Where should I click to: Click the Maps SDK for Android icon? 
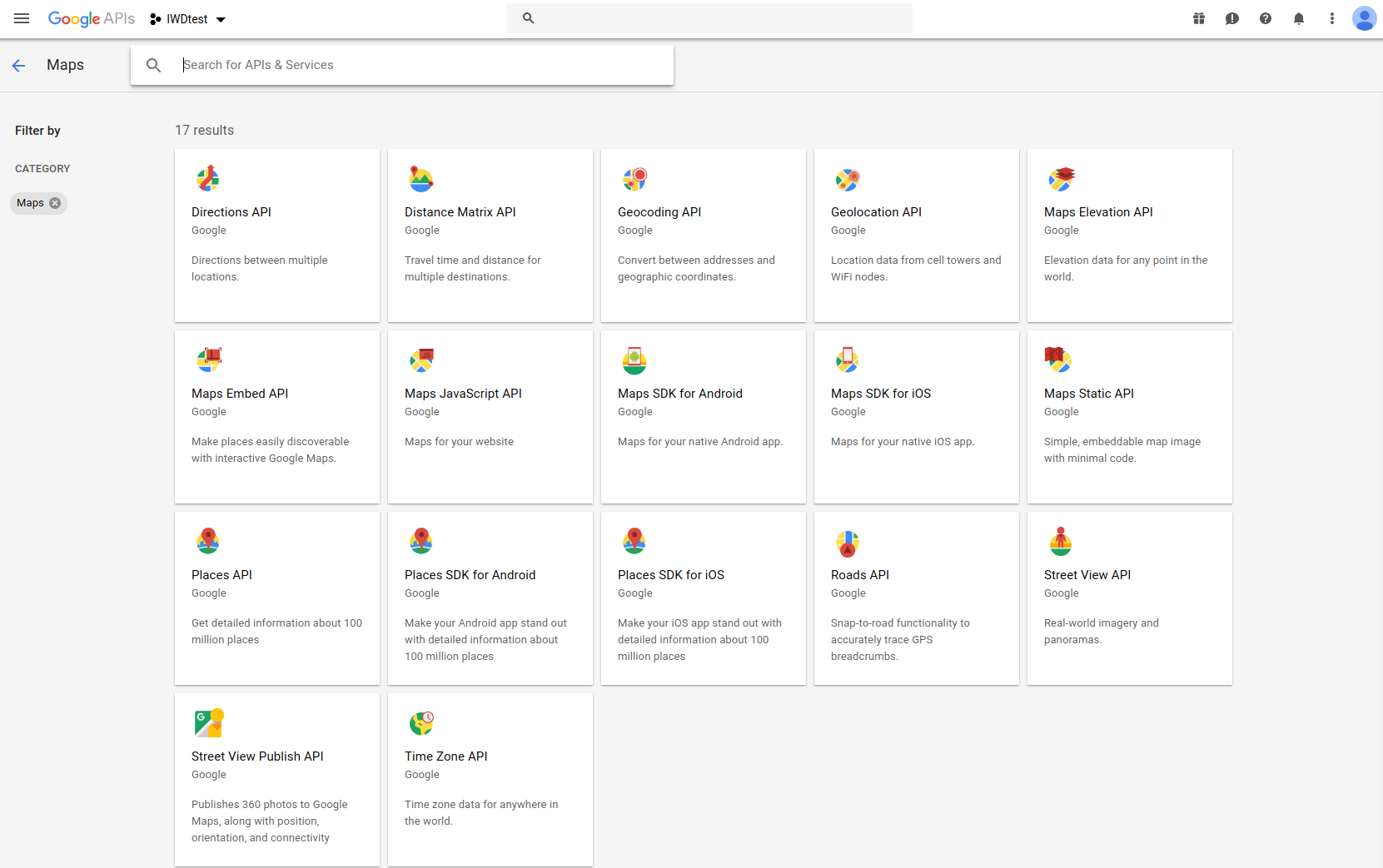(x=634, y=360)
